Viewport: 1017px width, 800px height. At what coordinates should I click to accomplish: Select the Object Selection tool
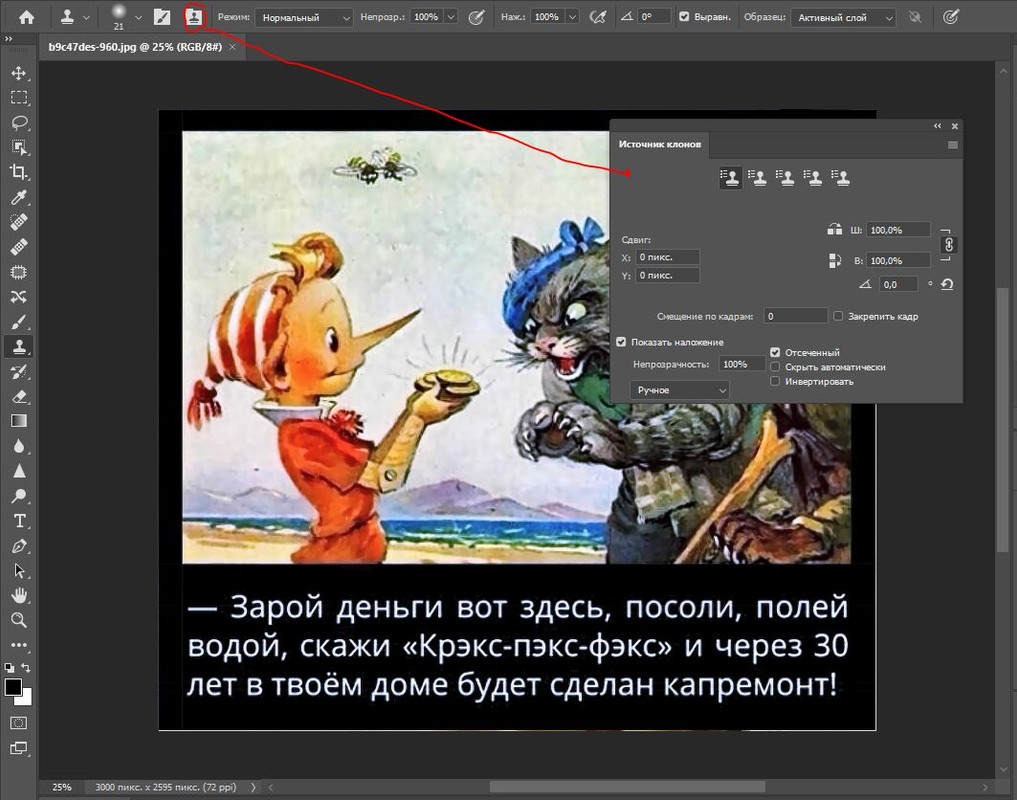pyautogui.click(x=19, y=147)
